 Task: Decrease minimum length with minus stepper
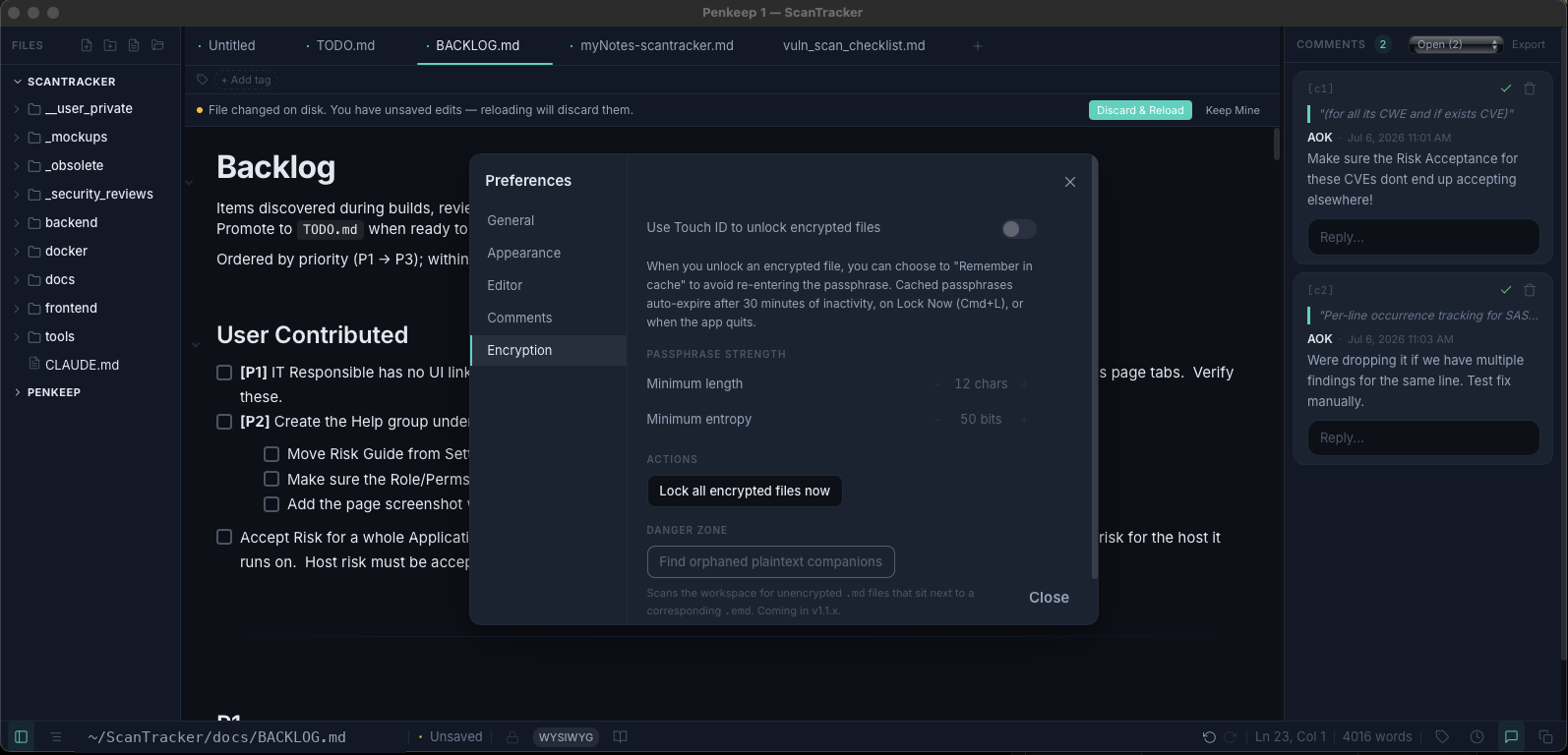pyautogui.click(x=936, y=384)
